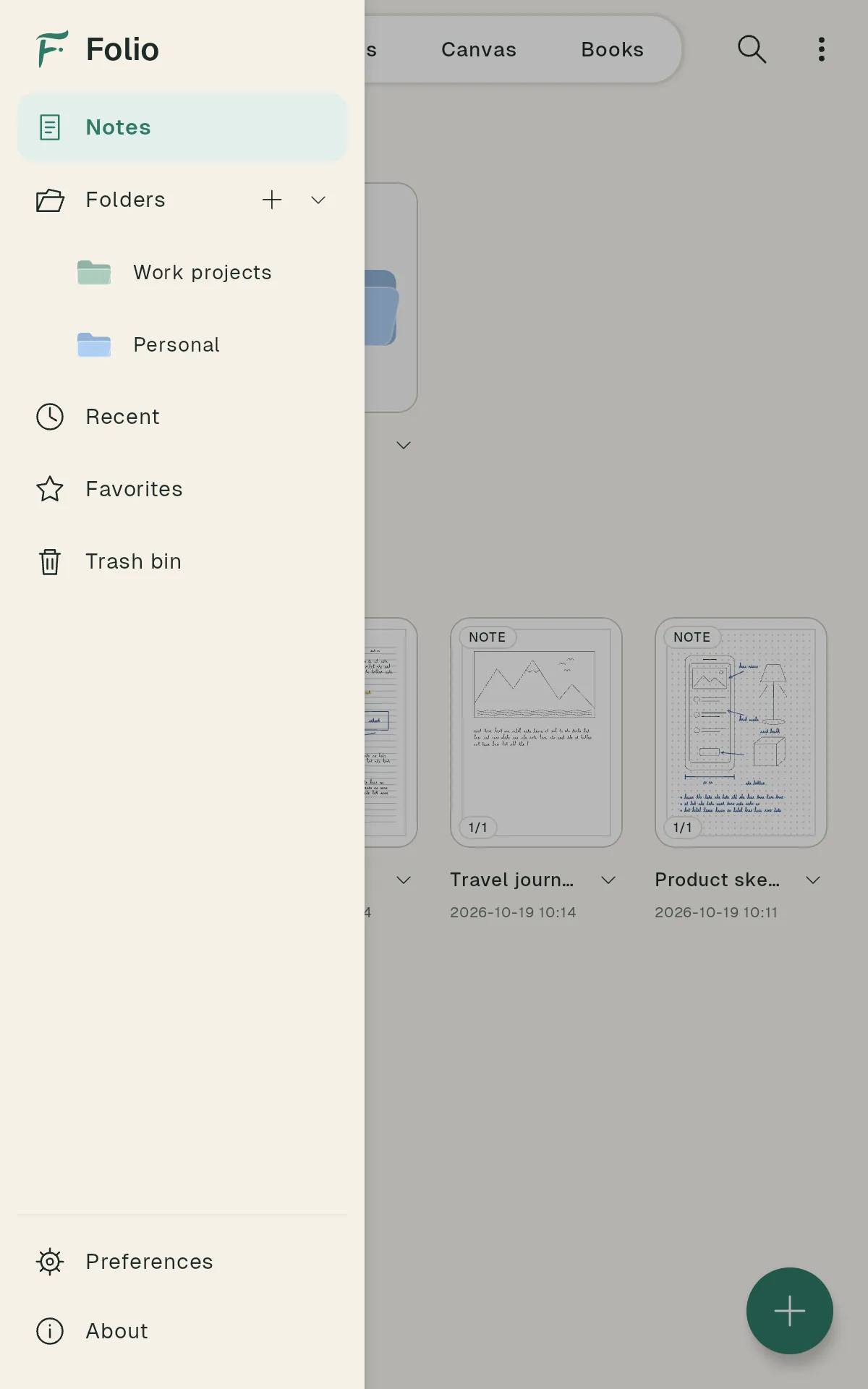Expand Travel journal options chevron
868x1389 pixels.
click(608, 880)
